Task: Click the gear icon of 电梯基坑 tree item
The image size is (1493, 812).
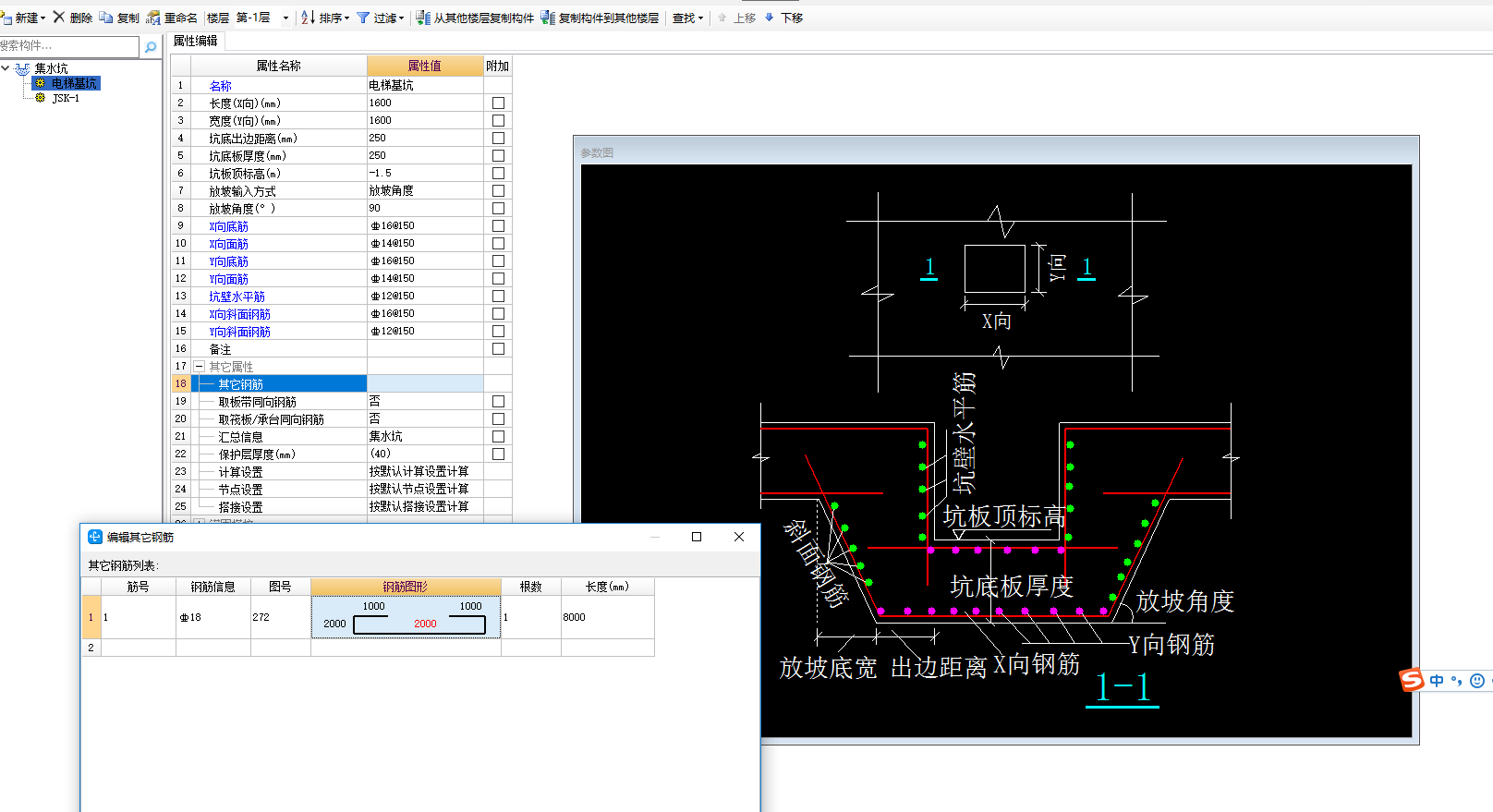Action: point(40,83)
